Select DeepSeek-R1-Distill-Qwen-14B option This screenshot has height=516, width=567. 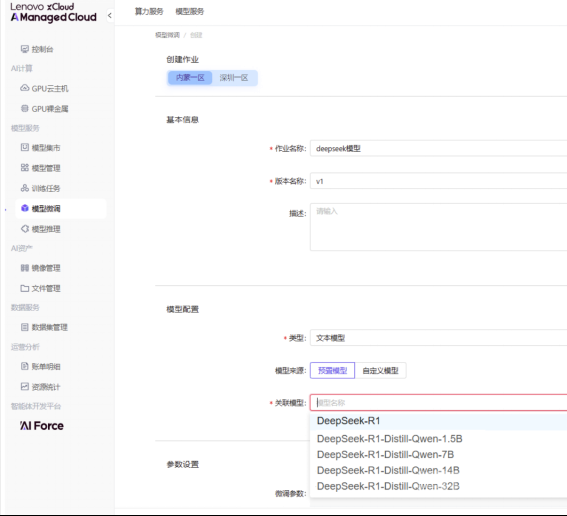(438, 470)
